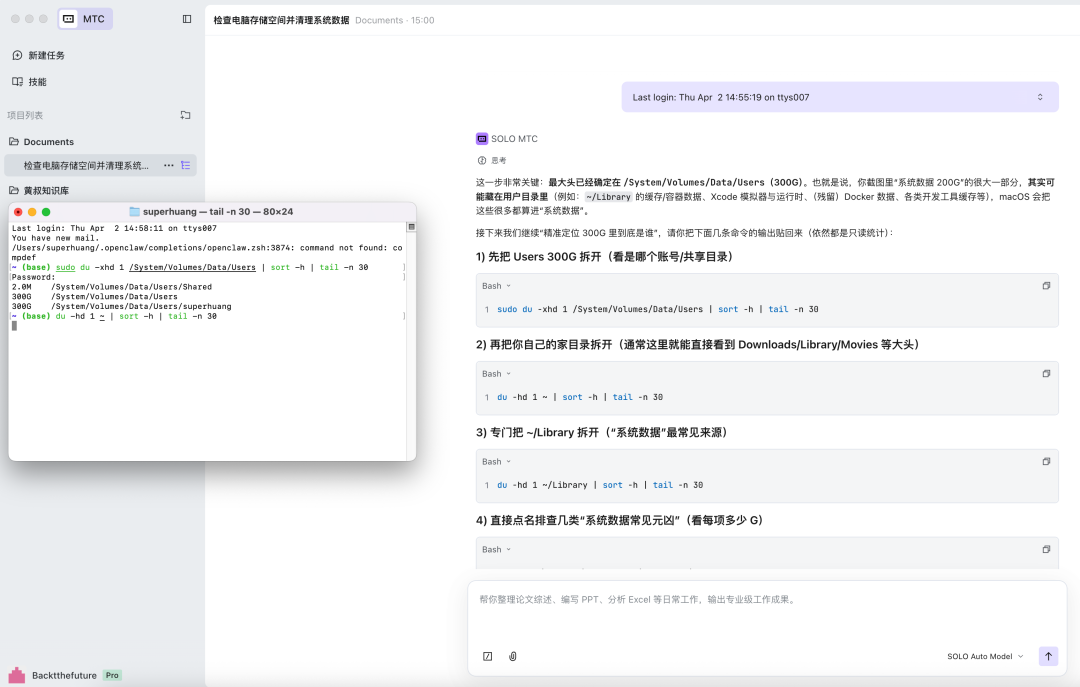Click the task list icon beside the selected task

pyautogui.click(x=185, y=165)
